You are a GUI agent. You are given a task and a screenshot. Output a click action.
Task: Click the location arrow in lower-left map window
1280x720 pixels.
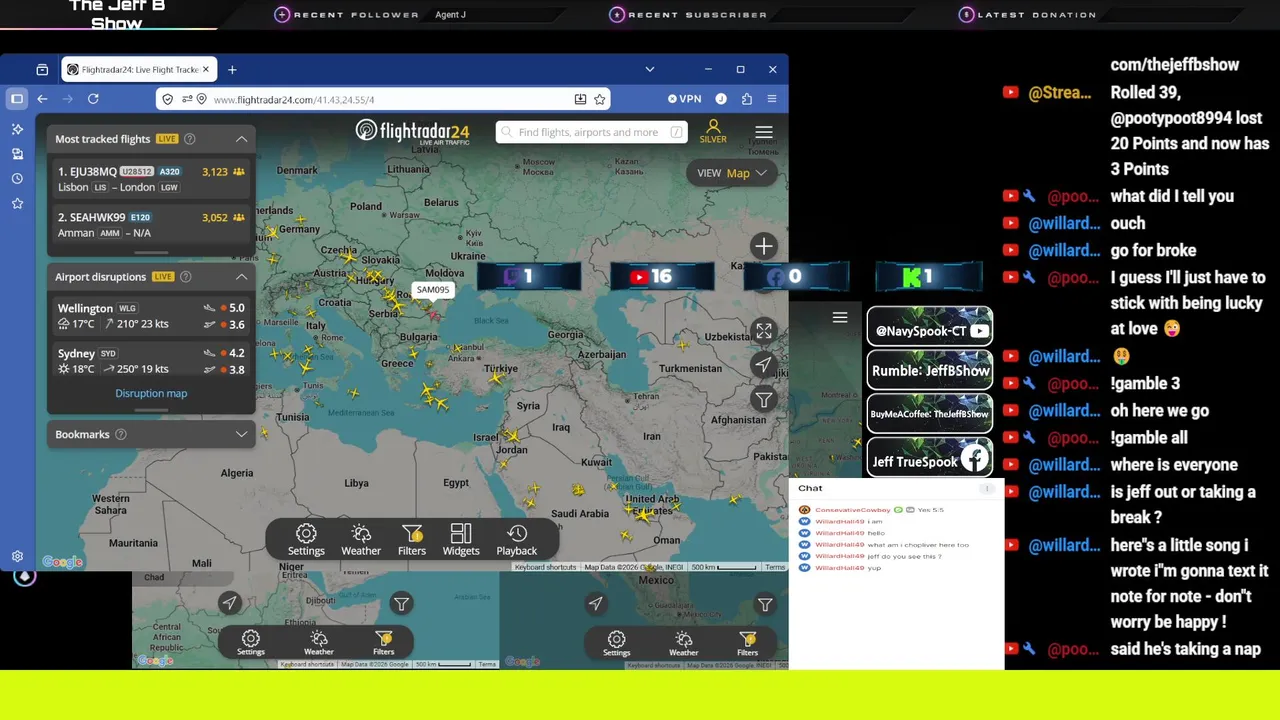click(230, 603)
